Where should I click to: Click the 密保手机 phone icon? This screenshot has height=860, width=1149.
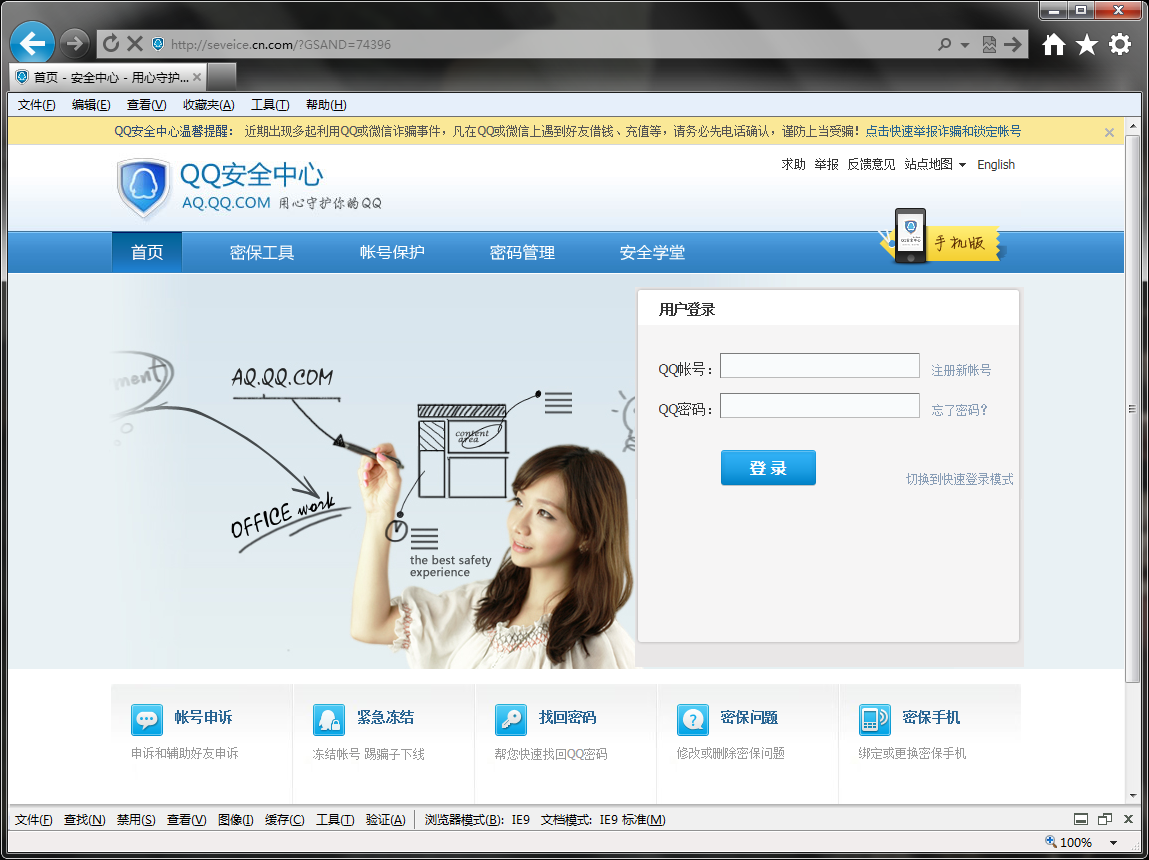tap(874, 719)
